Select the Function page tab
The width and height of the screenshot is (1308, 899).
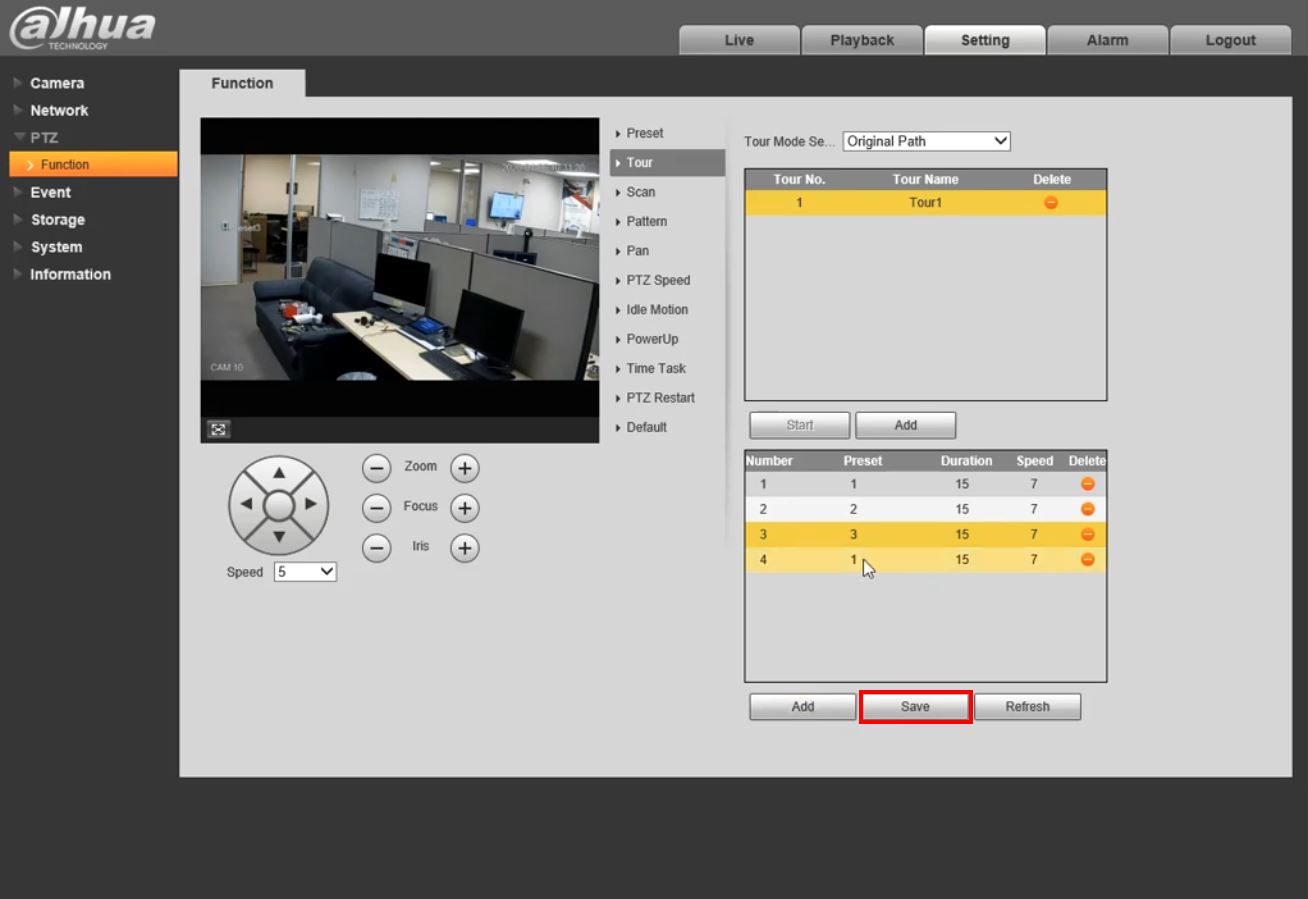click(242, 83)
